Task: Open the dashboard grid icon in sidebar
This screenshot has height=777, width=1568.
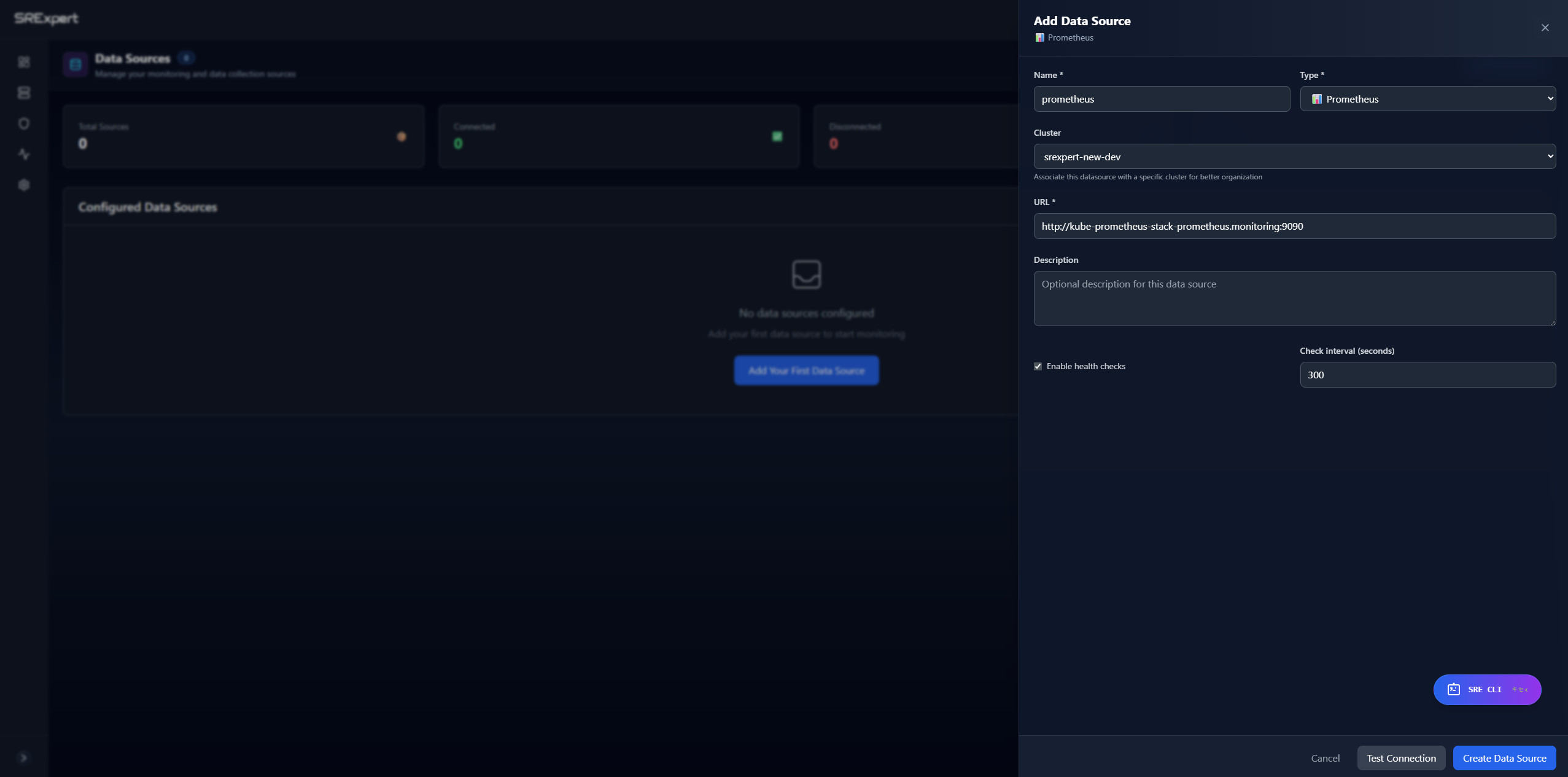Action: click(x=25, y=62)
